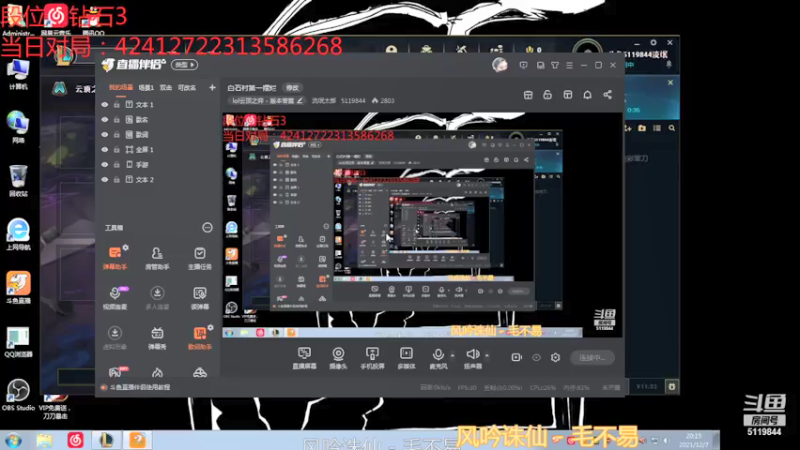Screen dimensions: 800x450
Task: Click the grey stream status button
Action: 592,358
